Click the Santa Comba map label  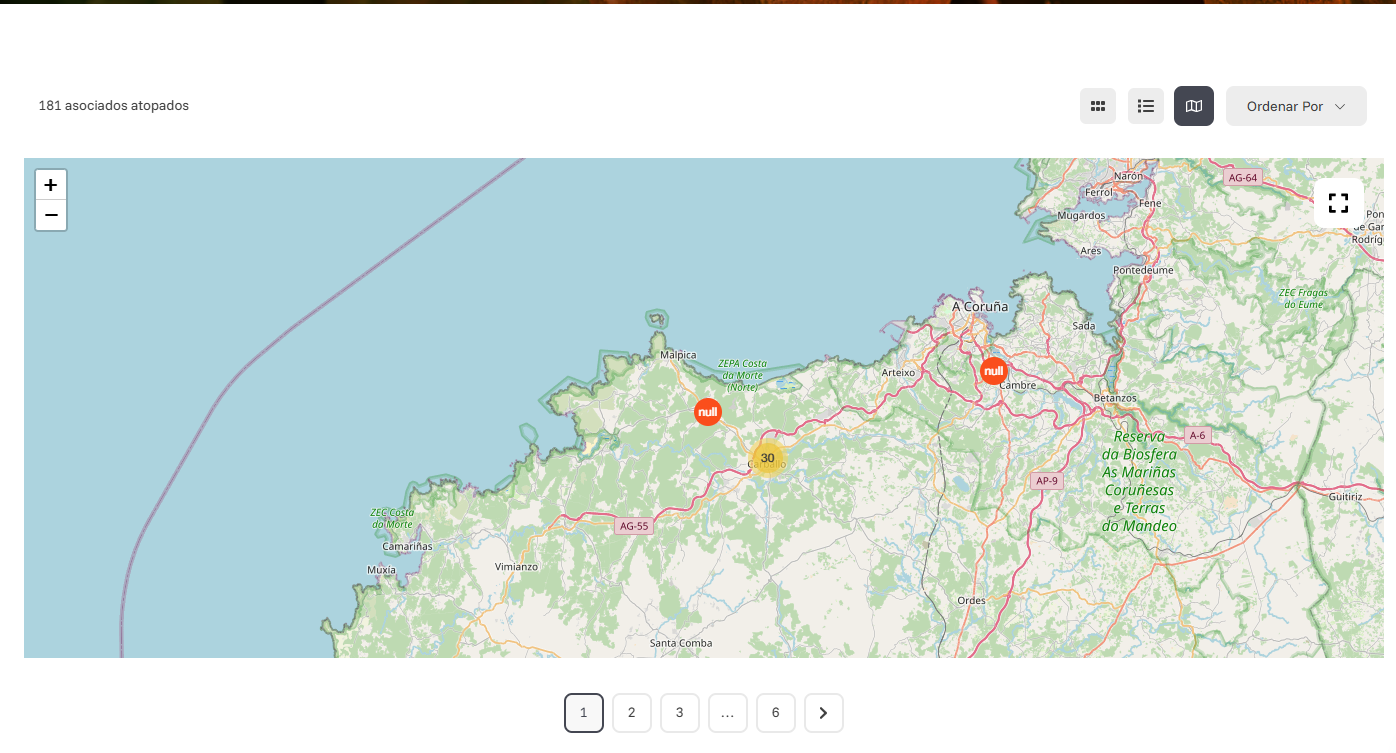(x=681, y=643)
